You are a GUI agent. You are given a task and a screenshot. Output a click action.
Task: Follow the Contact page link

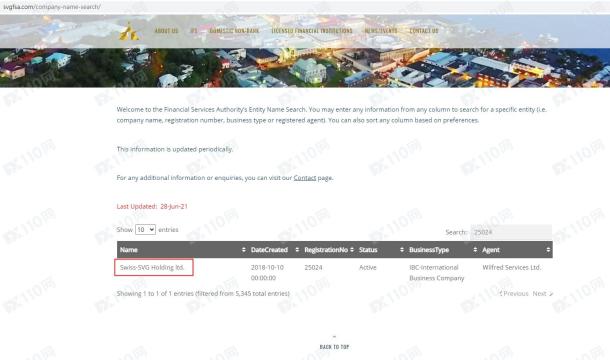point(305,178)
